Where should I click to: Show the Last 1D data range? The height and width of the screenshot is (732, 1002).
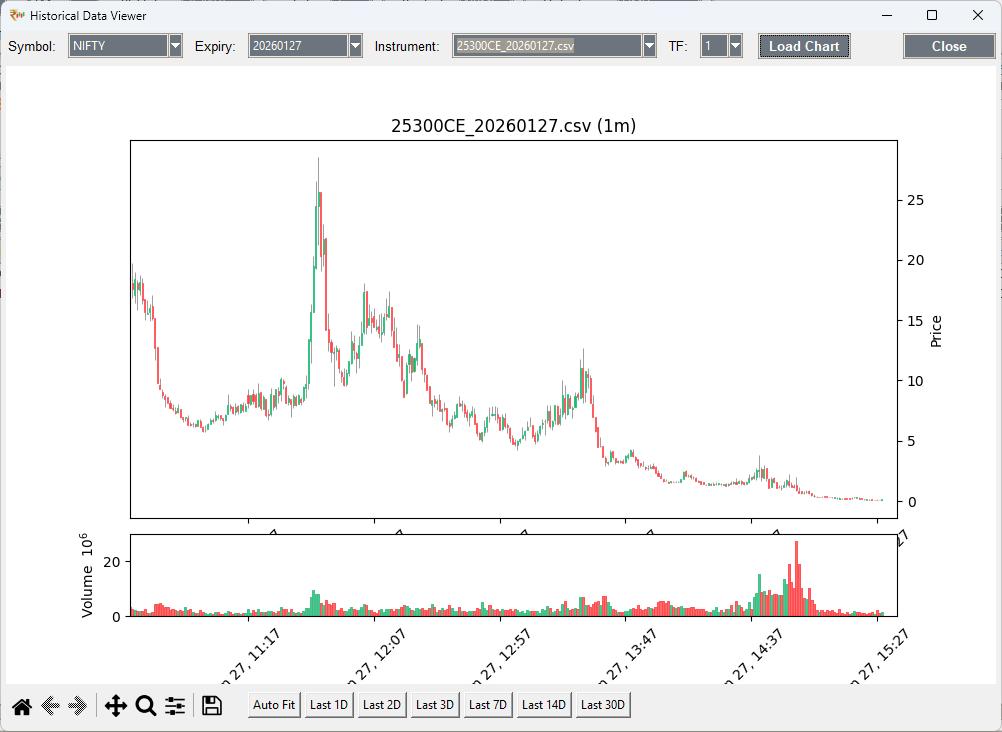(328, 704)
